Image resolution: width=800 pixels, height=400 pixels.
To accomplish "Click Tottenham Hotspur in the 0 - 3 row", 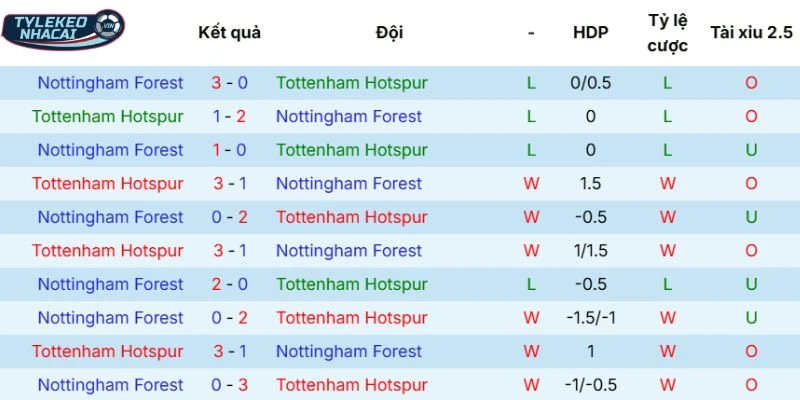I will pos(352,385).
